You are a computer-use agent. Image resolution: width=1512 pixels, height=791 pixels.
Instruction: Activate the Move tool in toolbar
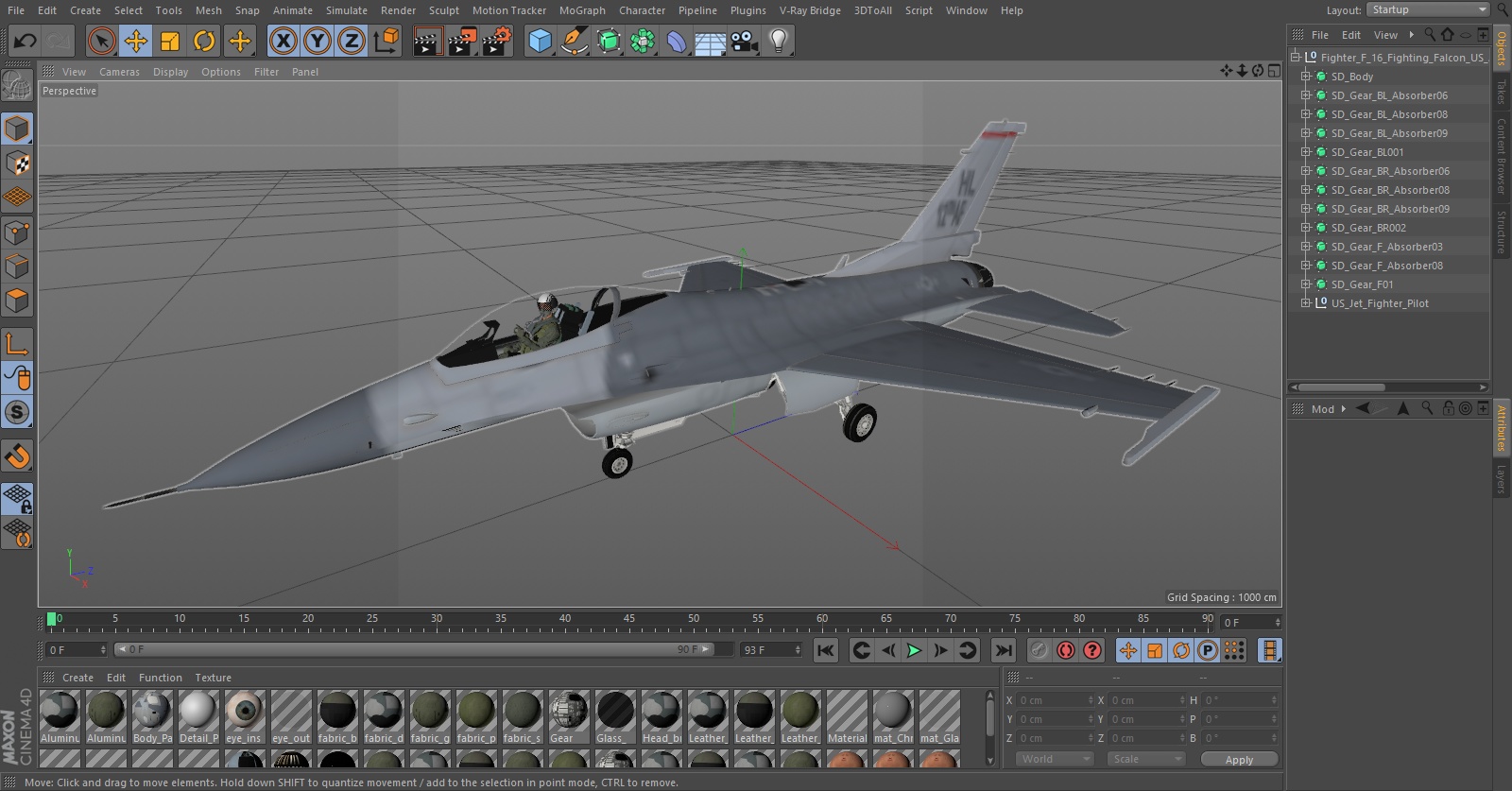click(136, 41)
